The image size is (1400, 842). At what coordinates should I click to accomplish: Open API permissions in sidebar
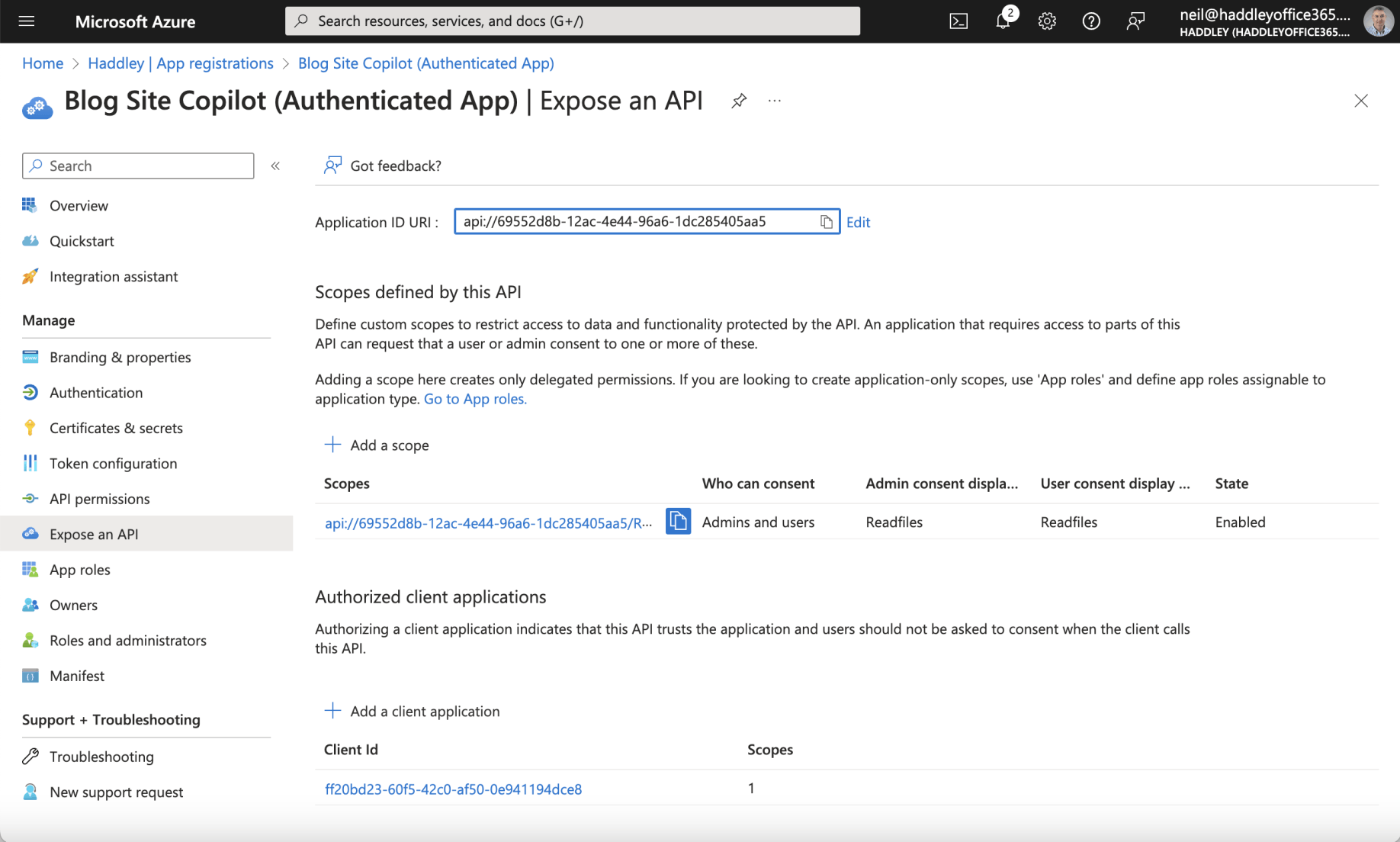(x=99, y=499)
